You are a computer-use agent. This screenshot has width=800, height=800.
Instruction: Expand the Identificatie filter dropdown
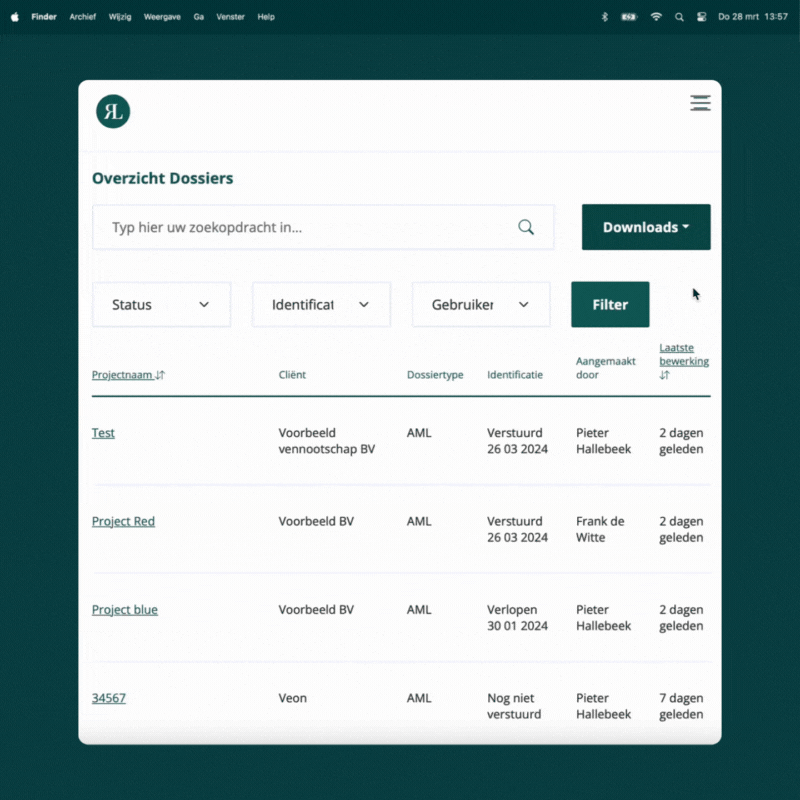pos(321,305)
